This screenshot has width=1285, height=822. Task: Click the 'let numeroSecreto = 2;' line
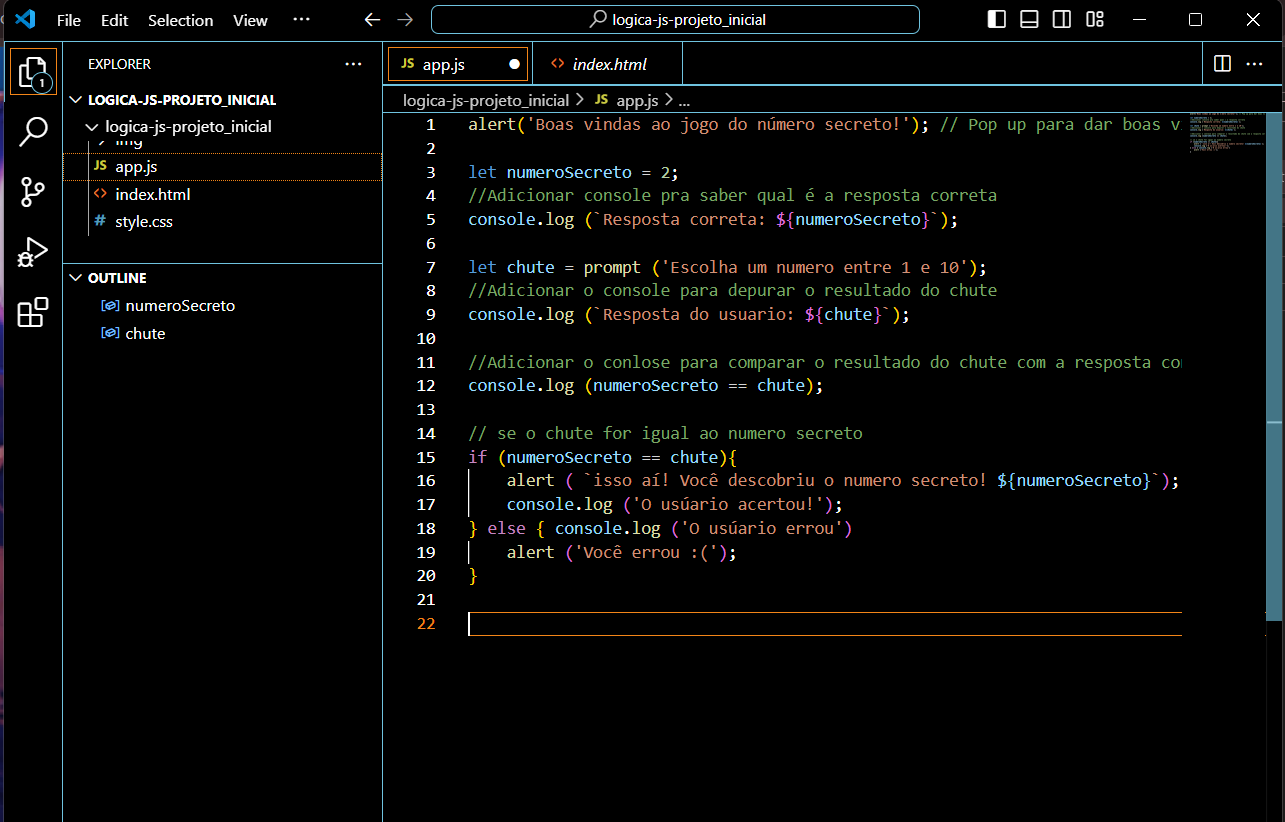[574, 172]
